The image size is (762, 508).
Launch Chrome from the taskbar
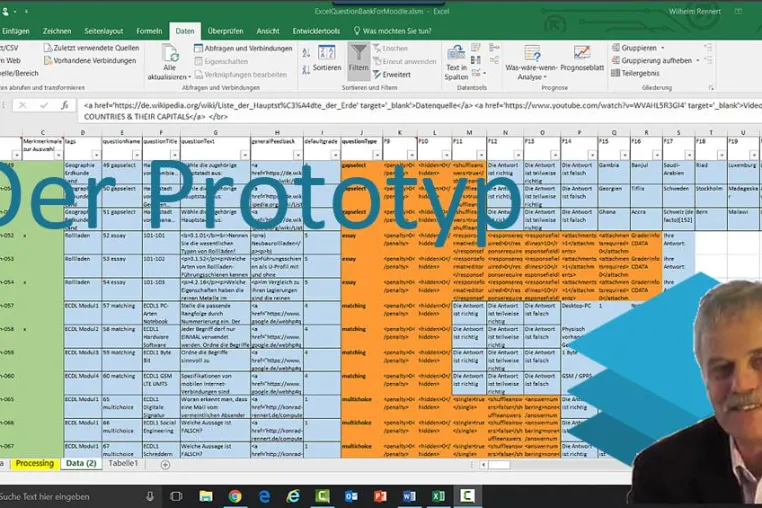235,496
